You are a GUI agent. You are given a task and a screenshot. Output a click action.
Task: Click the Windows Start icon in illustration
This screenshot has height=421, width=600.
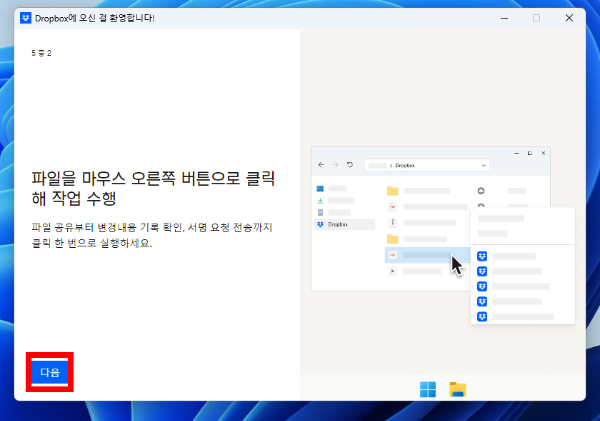(x=428, y=390)
